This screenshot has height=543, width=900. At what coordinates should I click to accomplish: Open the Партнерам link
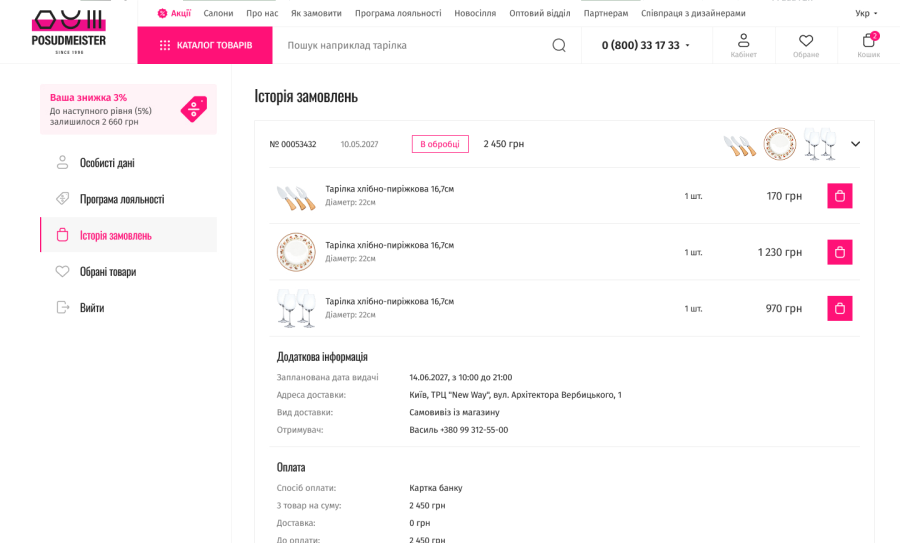[606, 13]
